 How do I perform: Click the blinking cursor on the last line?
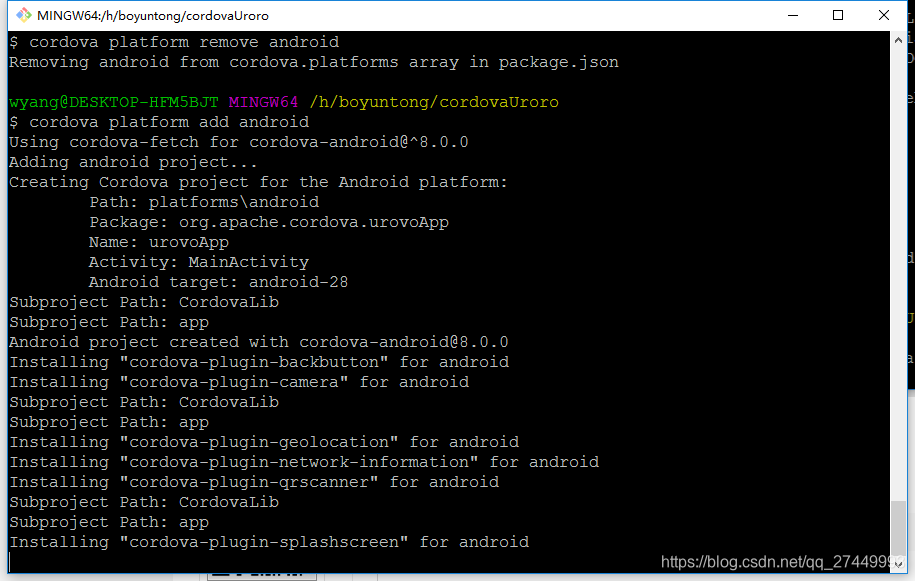[8, 560]
